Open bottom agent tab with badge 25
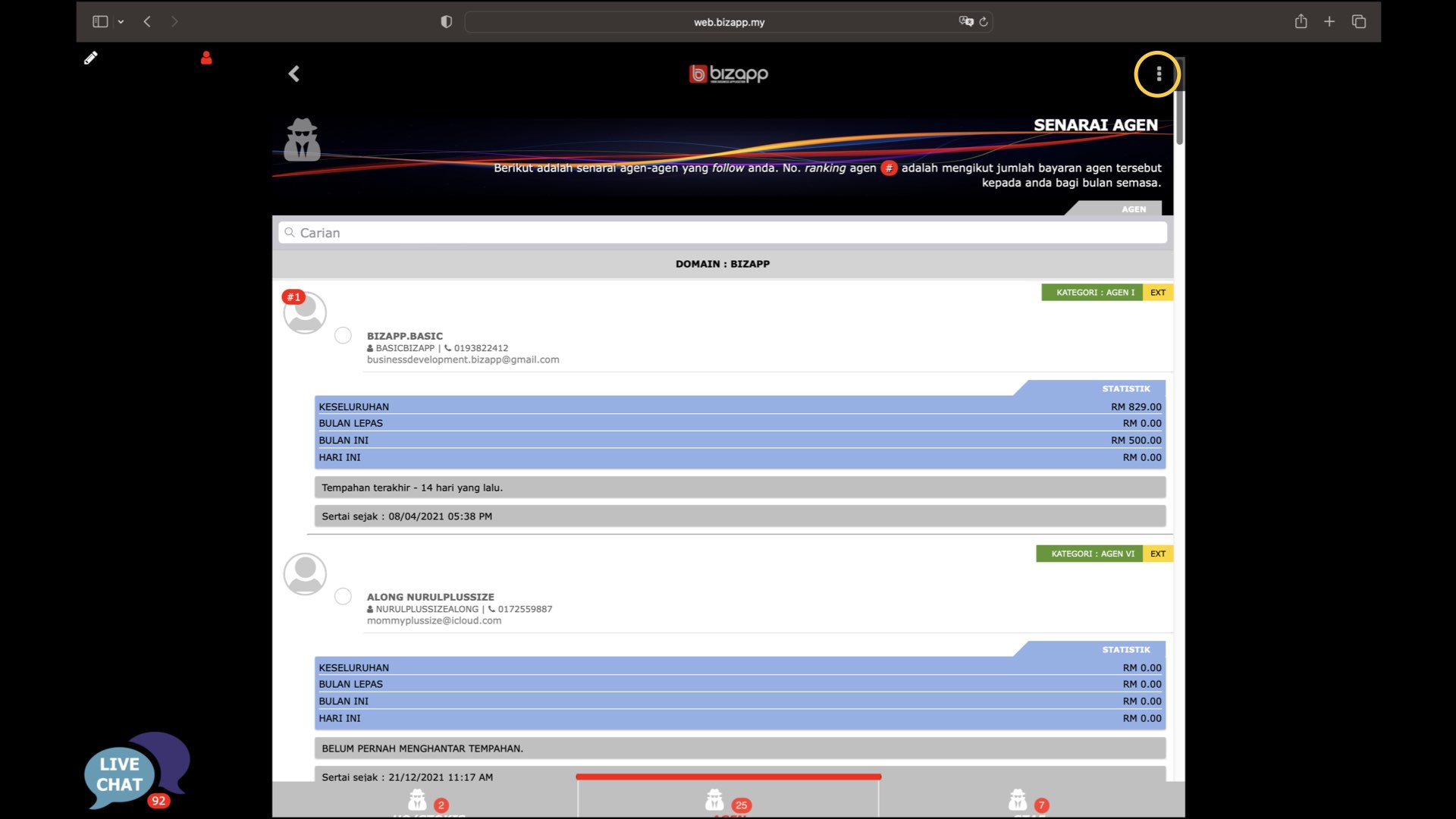 pyautogui.click(x=728, y=801)
